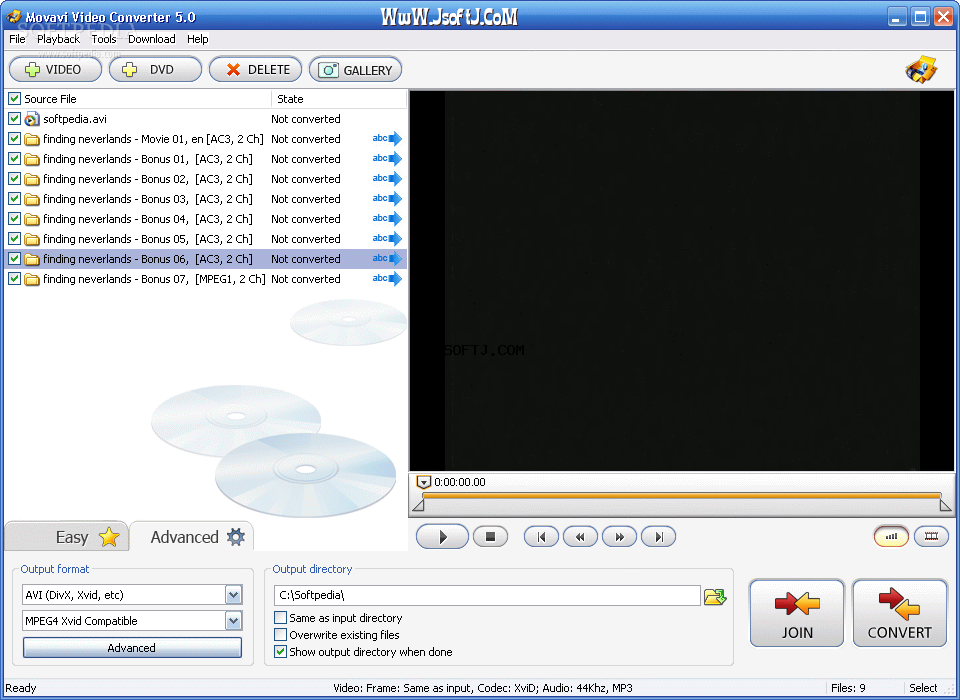The width and height of the screenshot is (960, 700).
Task: Expand the AVI (DivX, Xvid, etc) format dropdown
Action: tap(233, 594)
